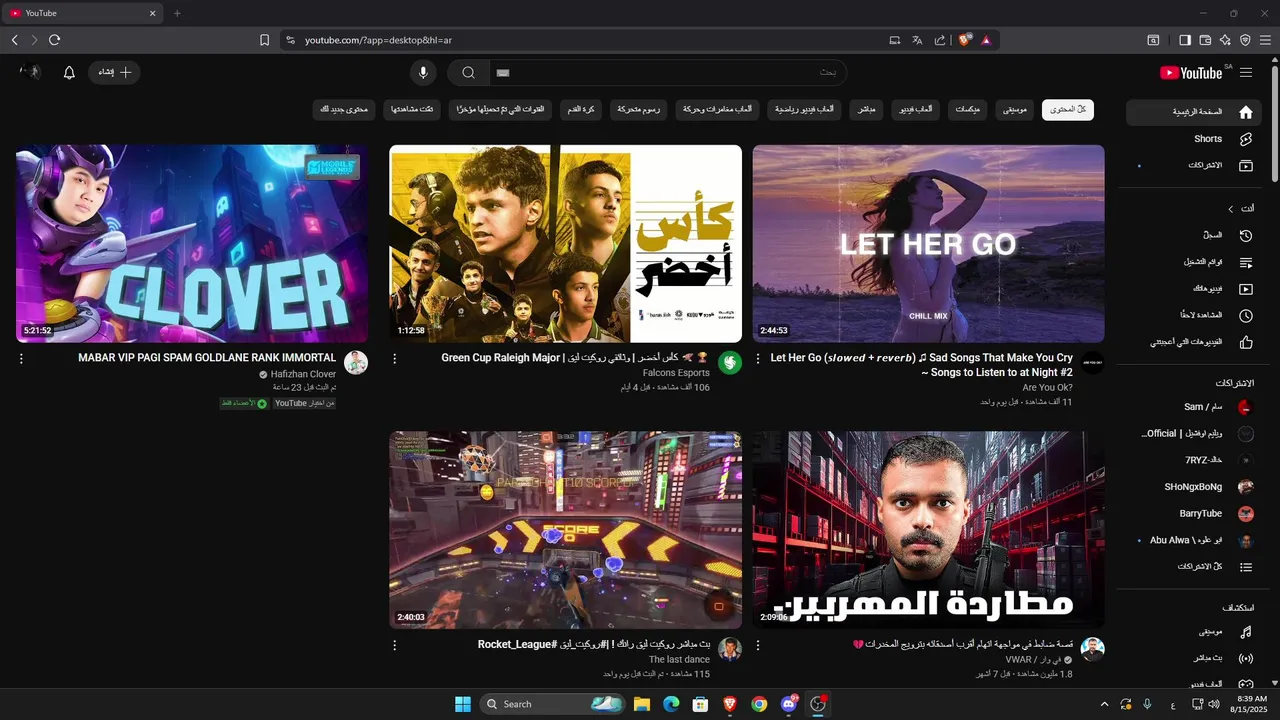The width and height of the screenshot is (1280, 720).
Task: Open Watch later (المشاهدة لاحقًا) icon
Action: (1246, 315)
